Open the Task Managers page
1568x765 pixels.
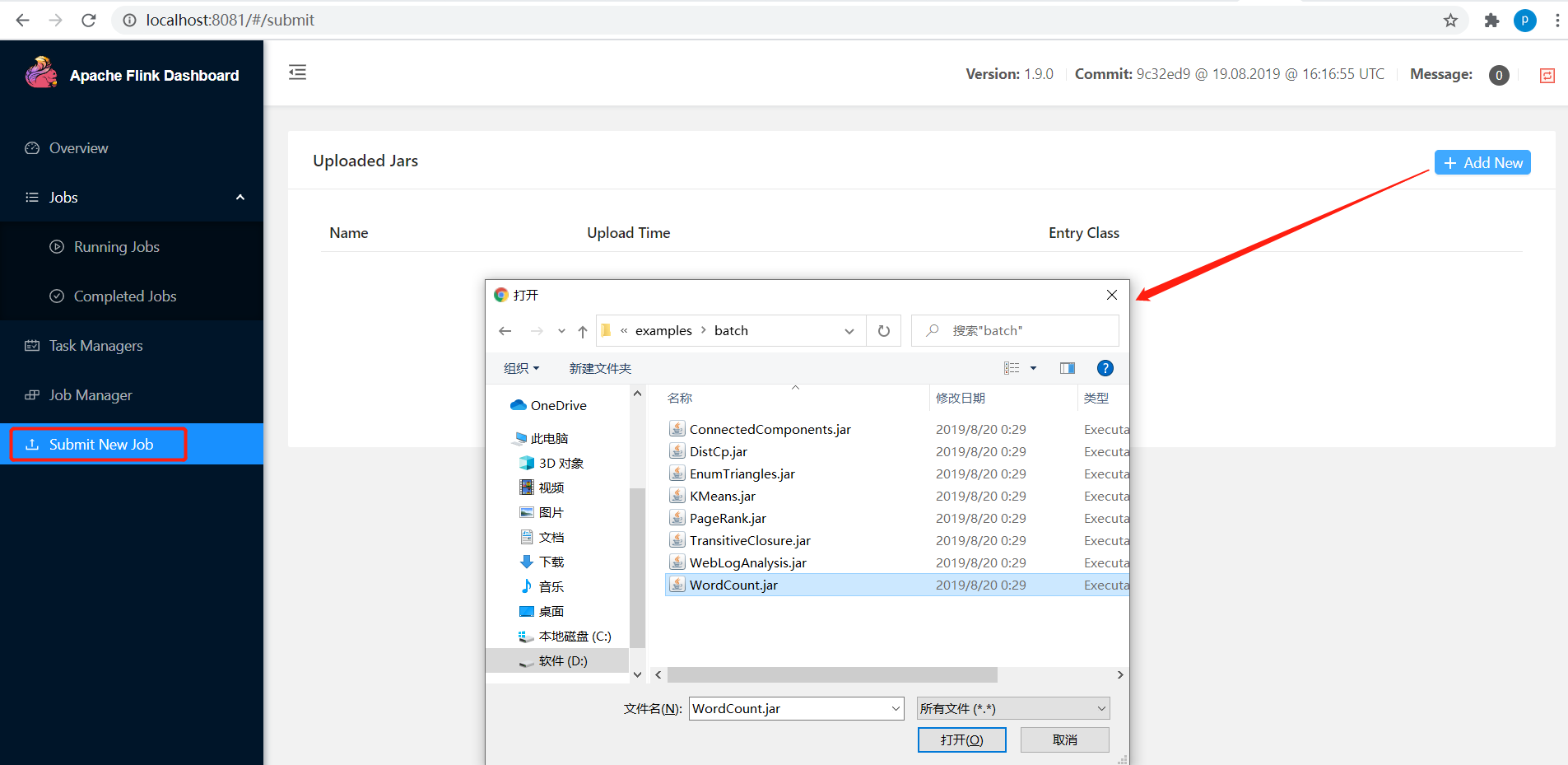click(95, 345)
